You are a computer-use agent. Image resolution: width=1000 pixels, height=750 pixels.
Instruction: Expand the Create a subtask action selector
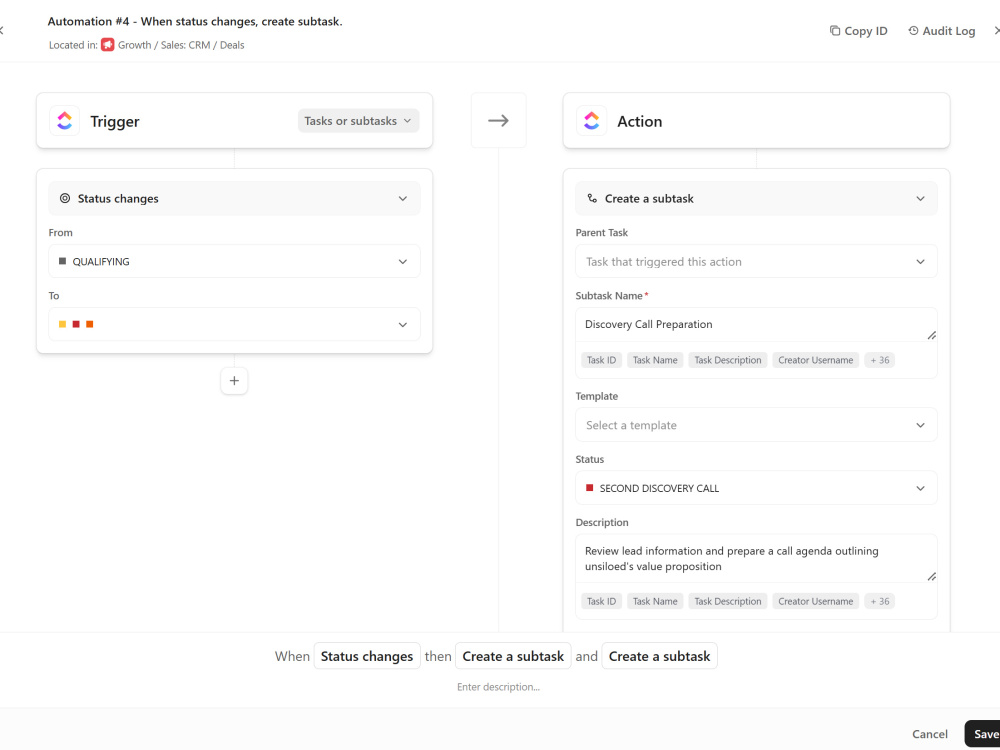(756, 198)
